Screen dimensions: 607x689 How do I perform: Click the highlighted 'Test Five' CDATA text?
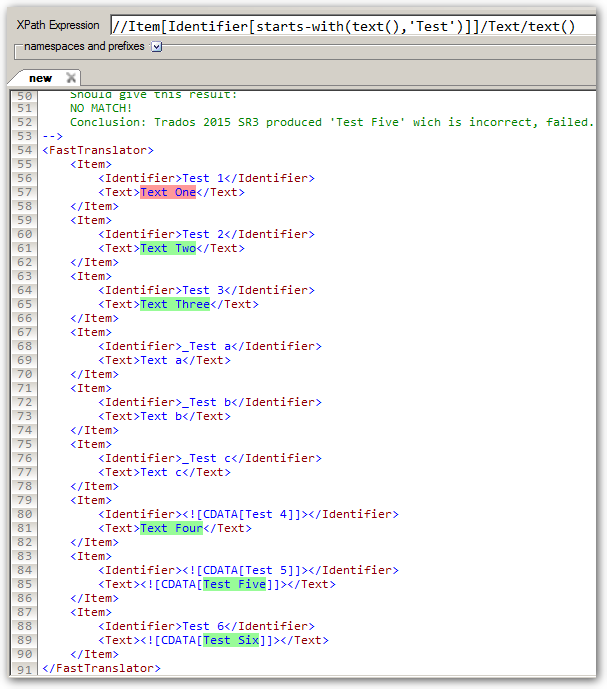234,584
